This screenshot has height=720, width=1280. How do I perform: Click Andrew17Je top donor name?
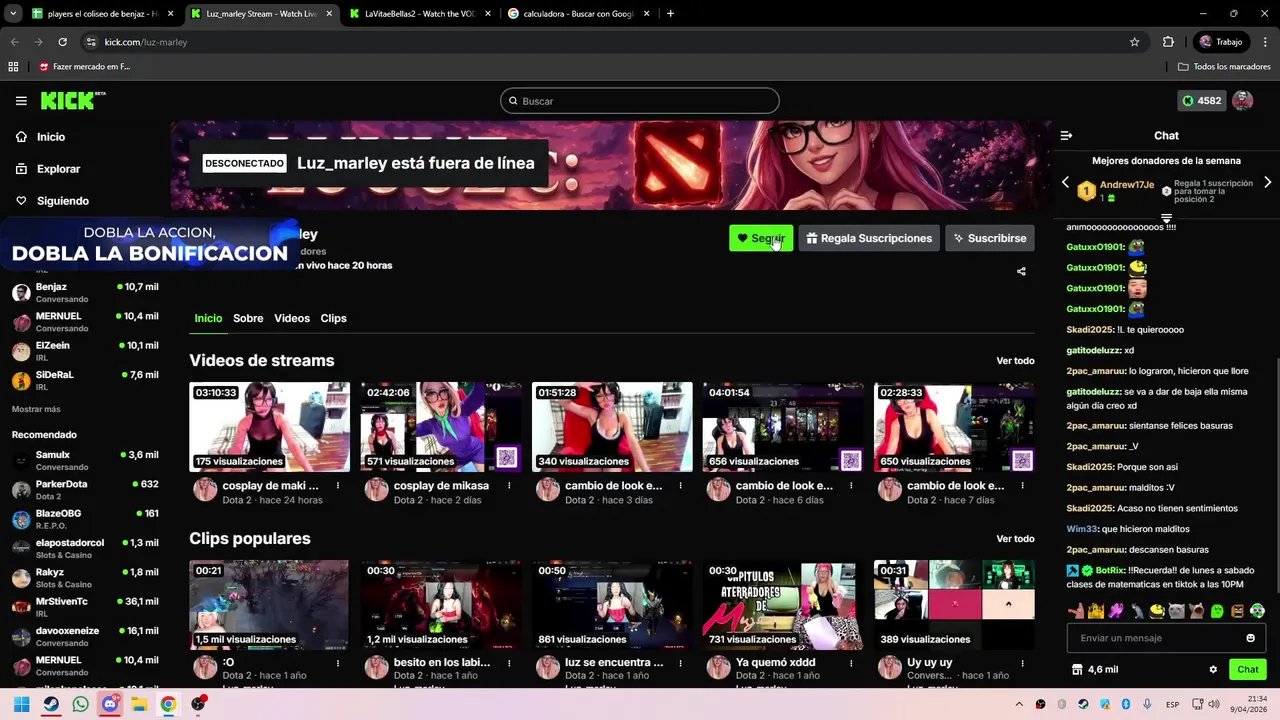tap(1127, 185)
